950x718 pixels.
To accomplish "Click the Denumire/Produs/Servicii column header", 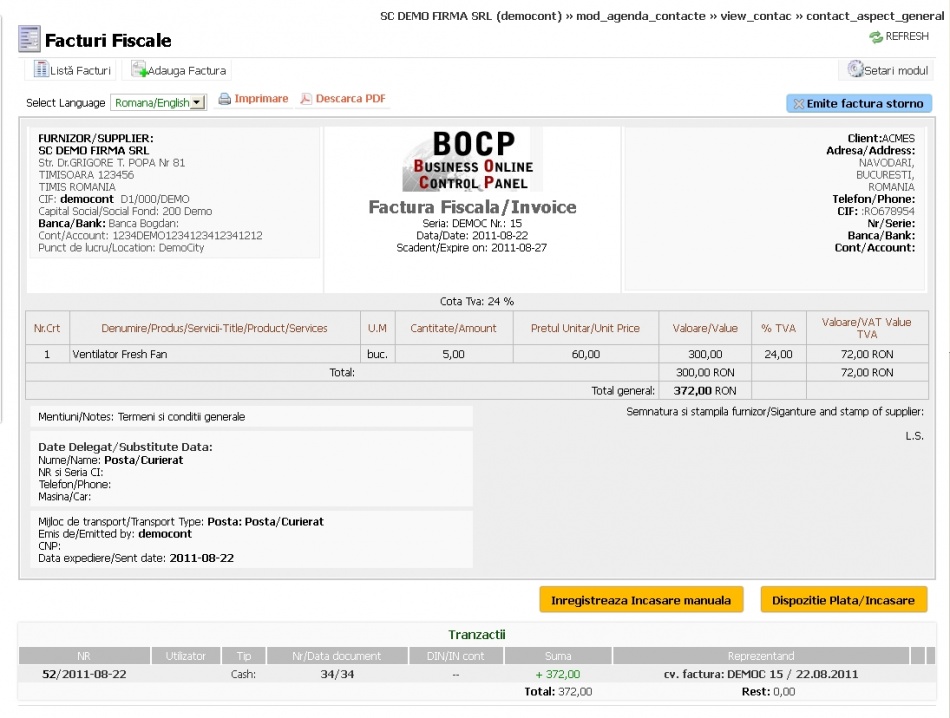I will tap(214, 328).
